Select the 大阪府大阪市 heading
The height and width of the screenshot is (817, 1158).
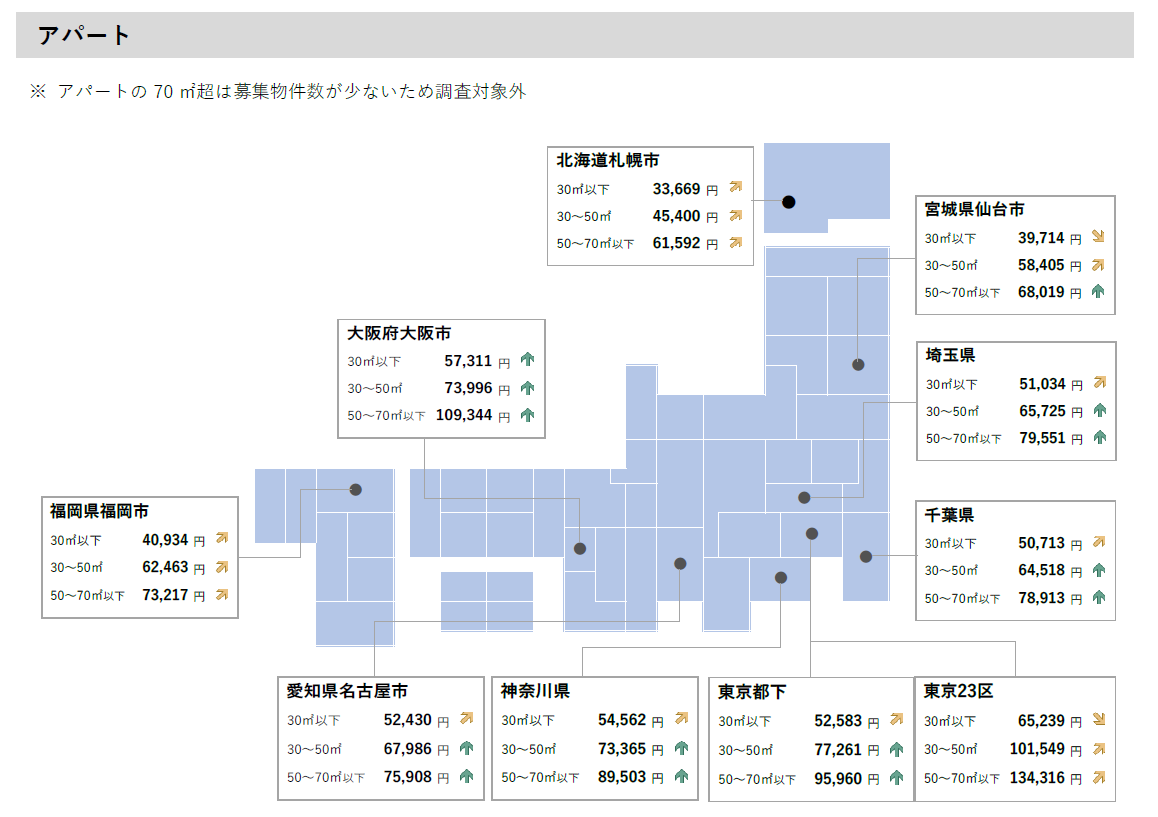coord(399,333)
